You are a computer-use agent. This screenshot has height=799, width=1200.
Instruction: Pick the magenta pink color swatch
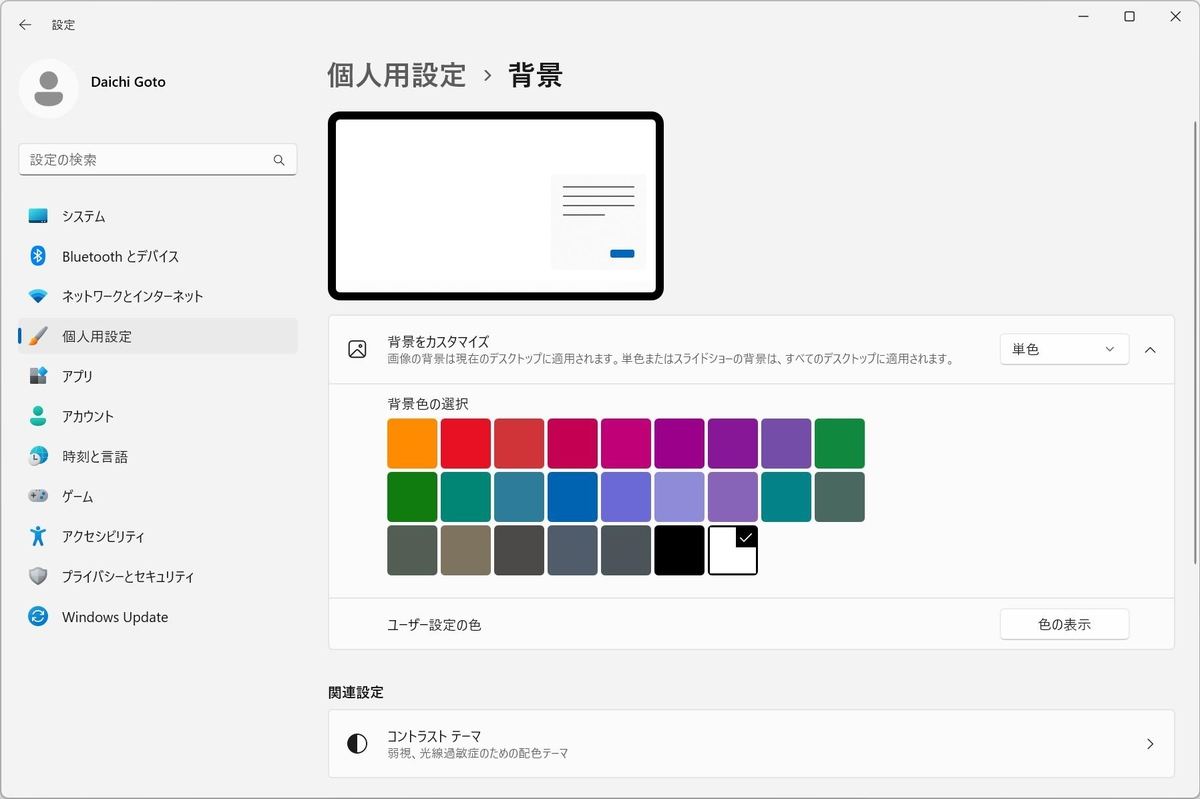point(626,443)
